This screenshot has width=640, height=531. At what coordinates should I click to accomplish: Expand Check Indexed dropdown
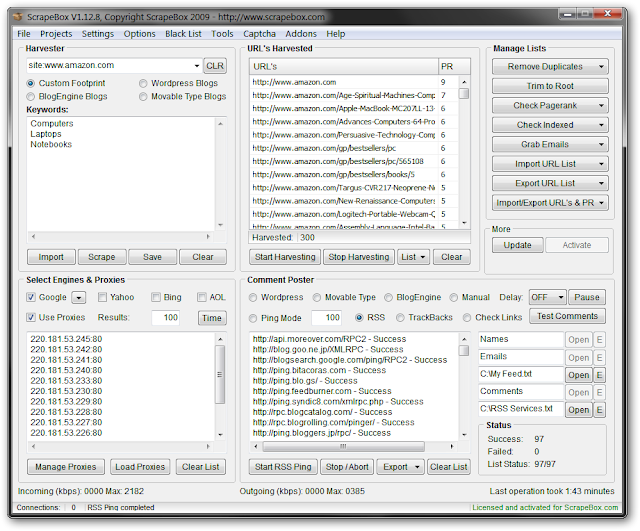click(601, 125)
